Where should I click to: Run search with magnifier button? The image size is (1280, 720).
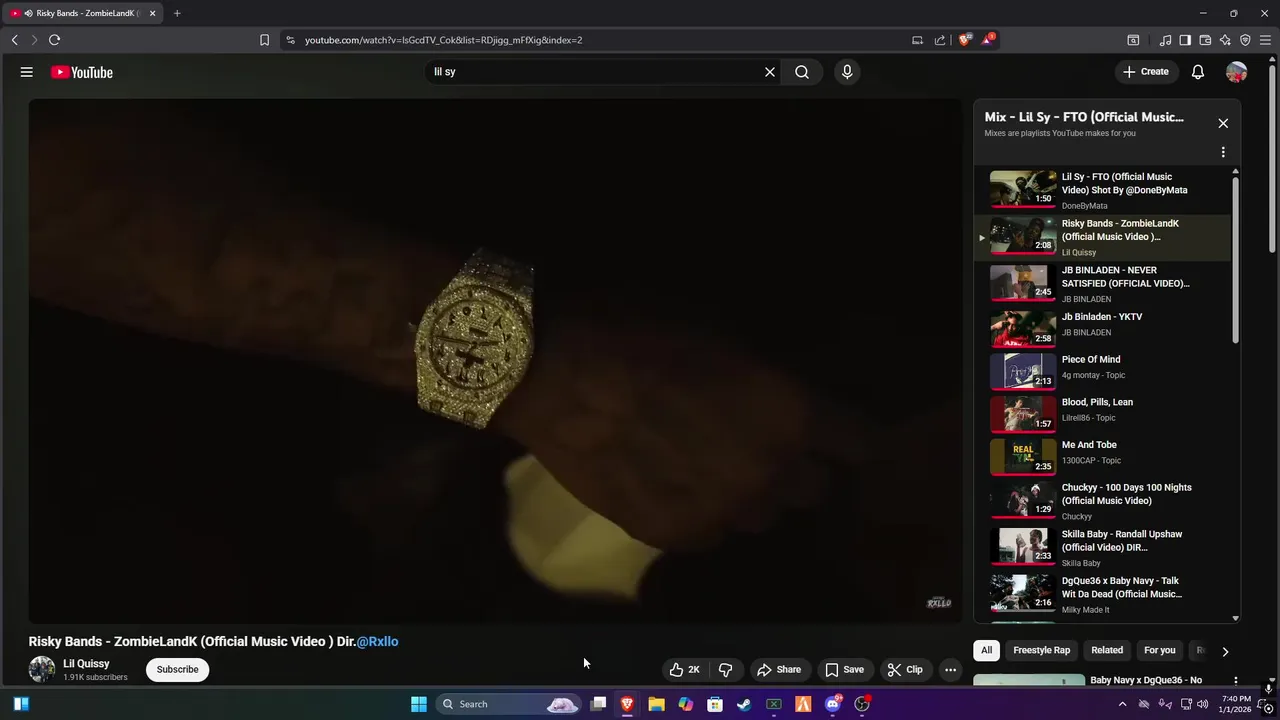coord(802,72)
